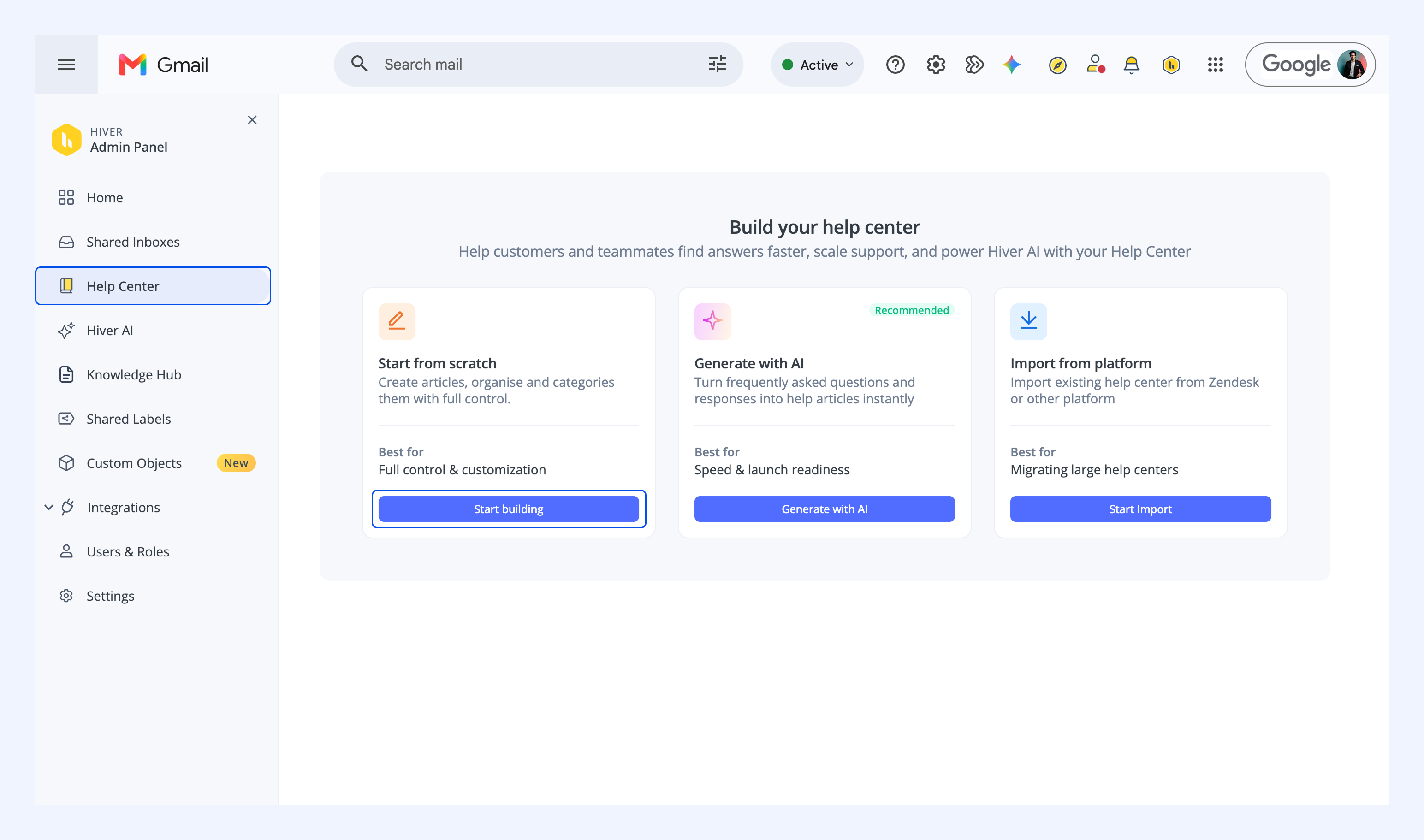The width and height of the screenshot is (1424, 840).
Task: Click the Generate with AI button
Action: tap(825, 509)
